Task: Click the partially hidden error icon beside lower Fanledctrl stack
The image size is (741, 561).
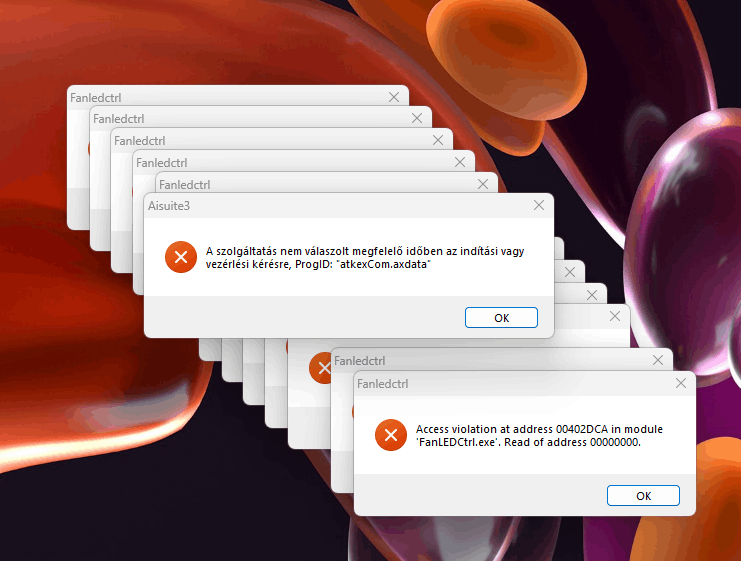Action: pos(320,368)
